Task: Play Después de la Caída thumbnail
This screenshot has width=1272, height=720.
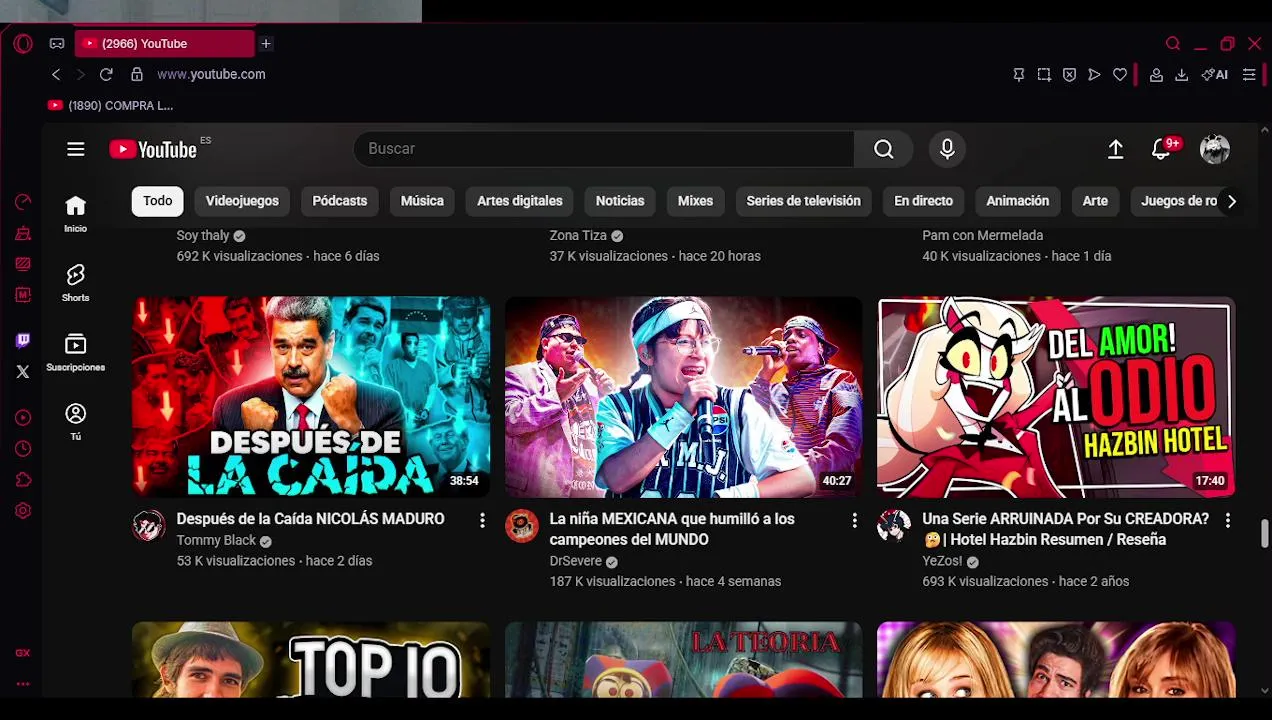Action: pos(311,396)
